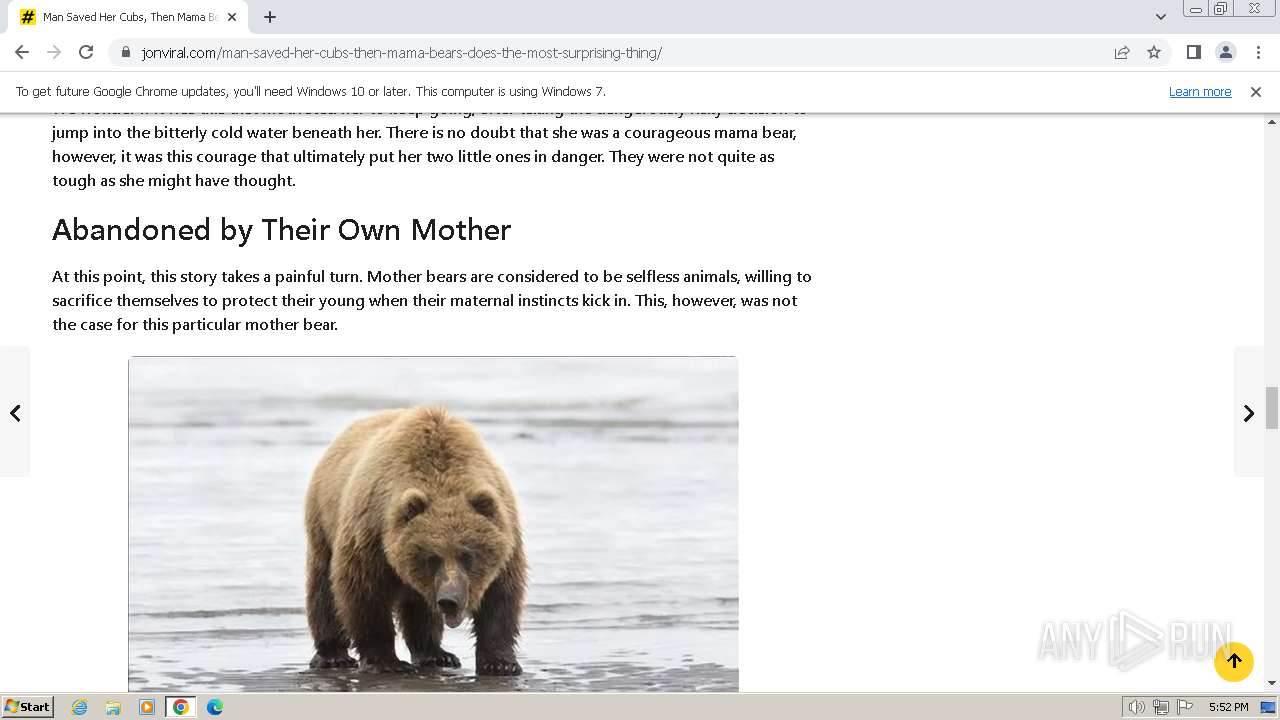The image size is (1280, 720).
Task: Open the system volume control
Action: (x=1137, y=707)
